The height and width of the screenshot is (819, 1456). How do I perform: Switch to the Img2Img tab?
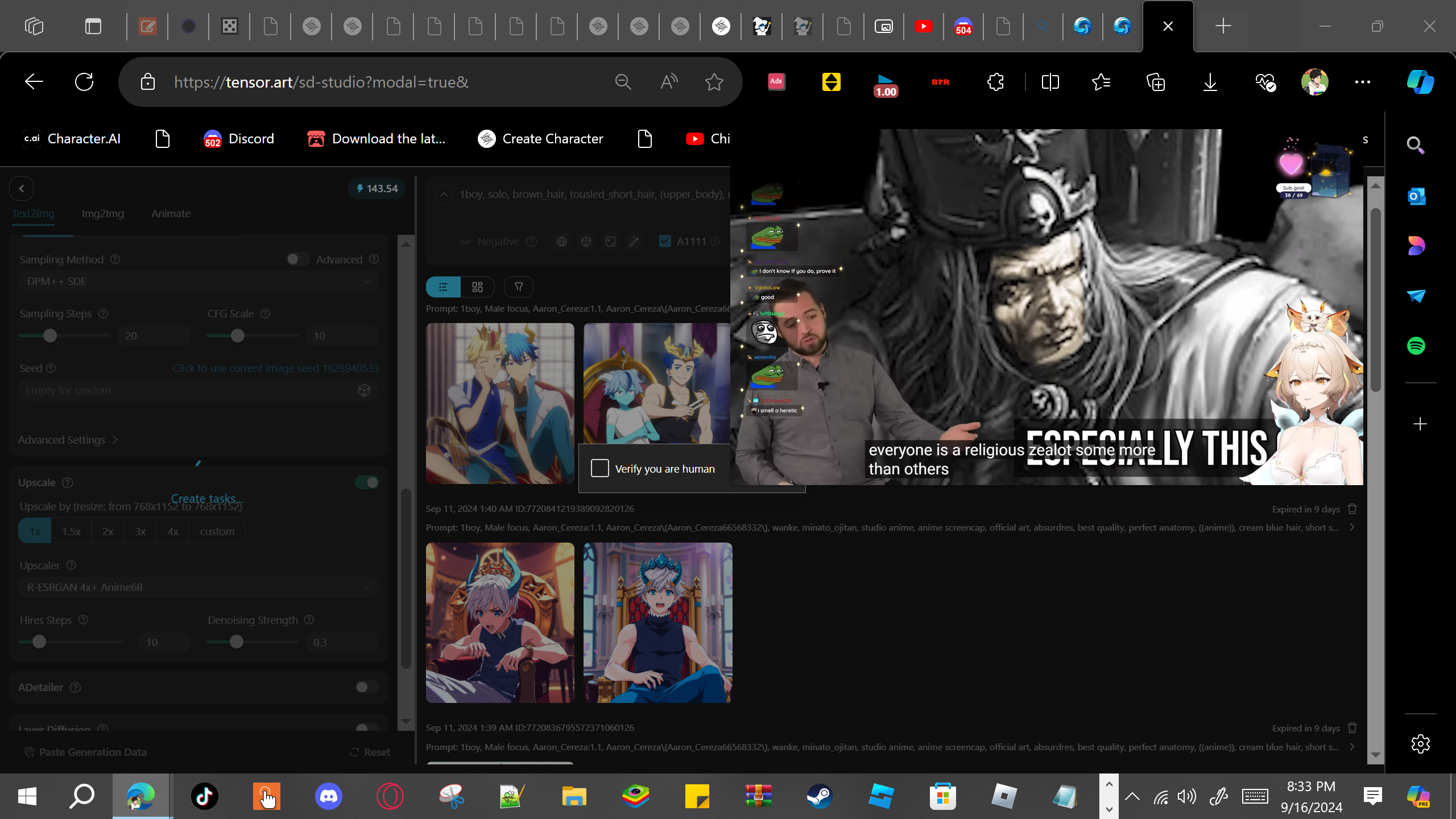tap(103, 214)
